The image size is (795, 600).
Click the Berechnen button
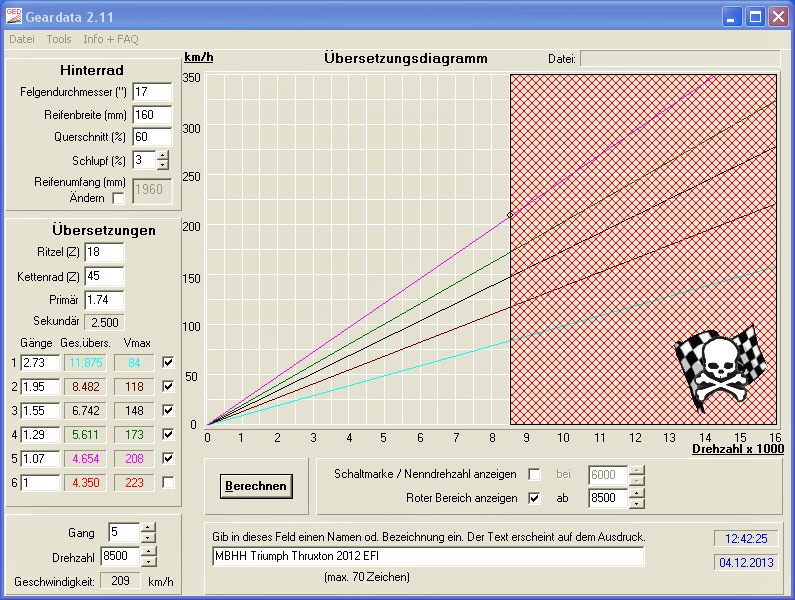[x=256, y=486]
